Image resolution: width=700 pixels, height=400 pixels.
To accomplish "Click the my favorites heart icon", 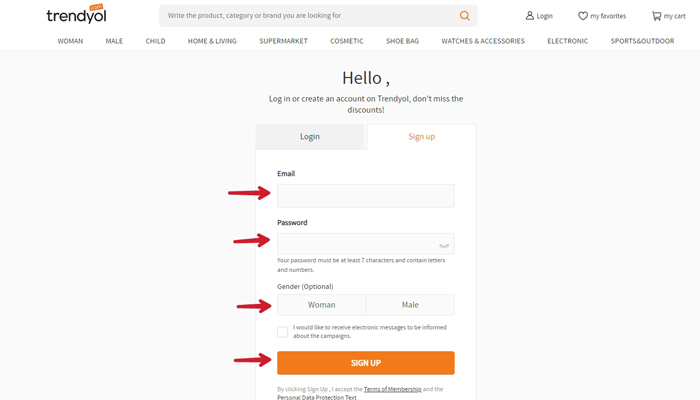I will [583, 16].
